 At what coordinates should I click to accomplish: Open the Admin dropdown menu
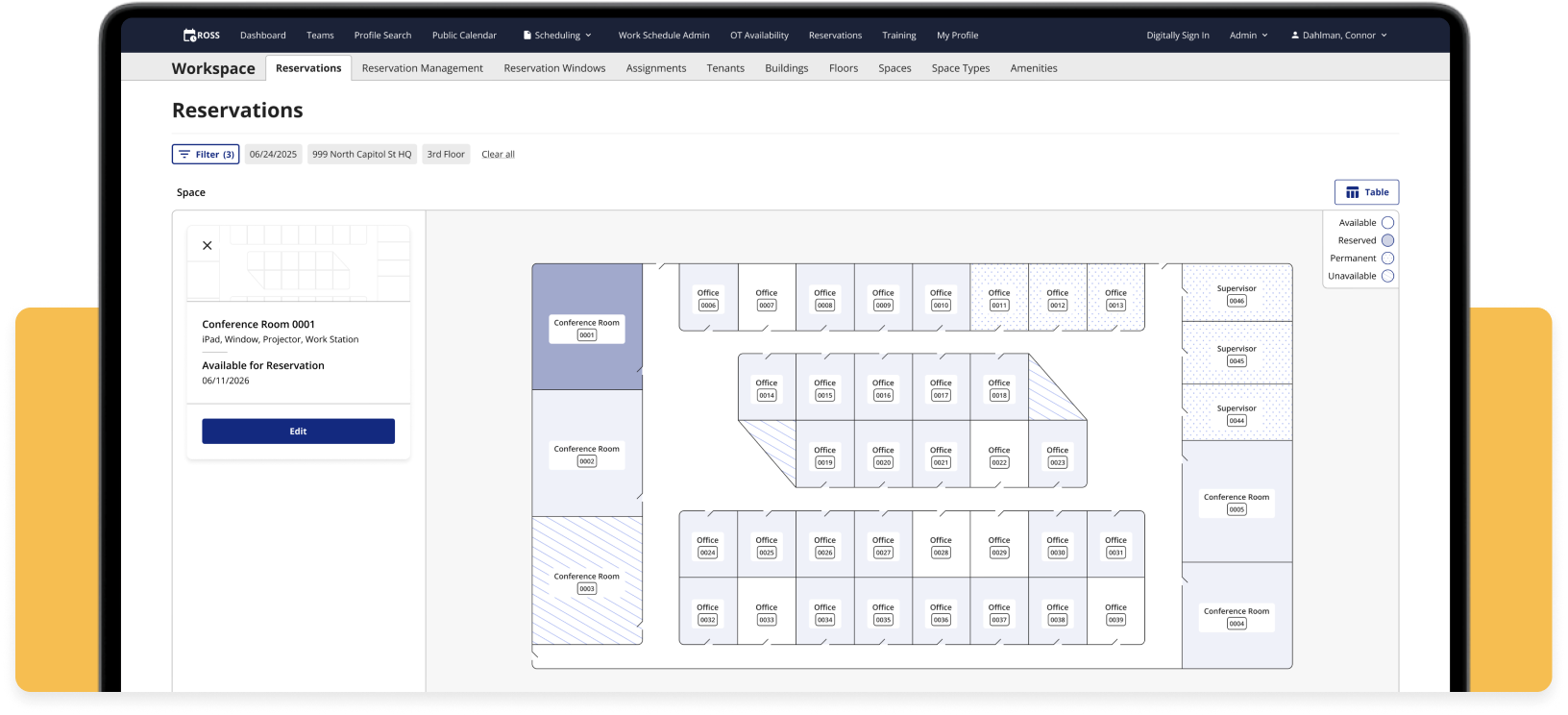1248,36
